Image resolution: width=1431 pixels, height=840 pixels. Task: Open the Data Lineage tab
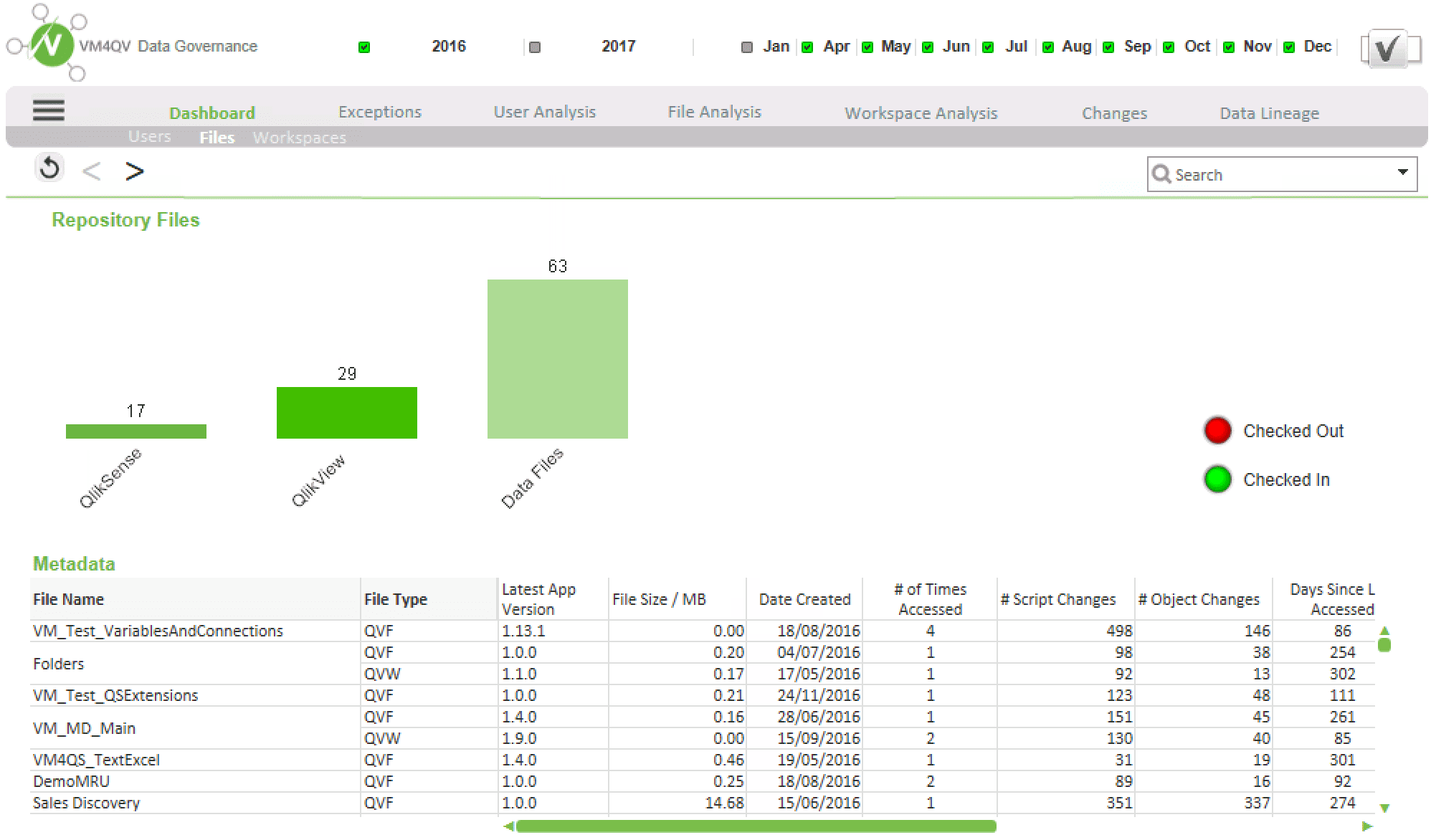tap(1270, 113)
